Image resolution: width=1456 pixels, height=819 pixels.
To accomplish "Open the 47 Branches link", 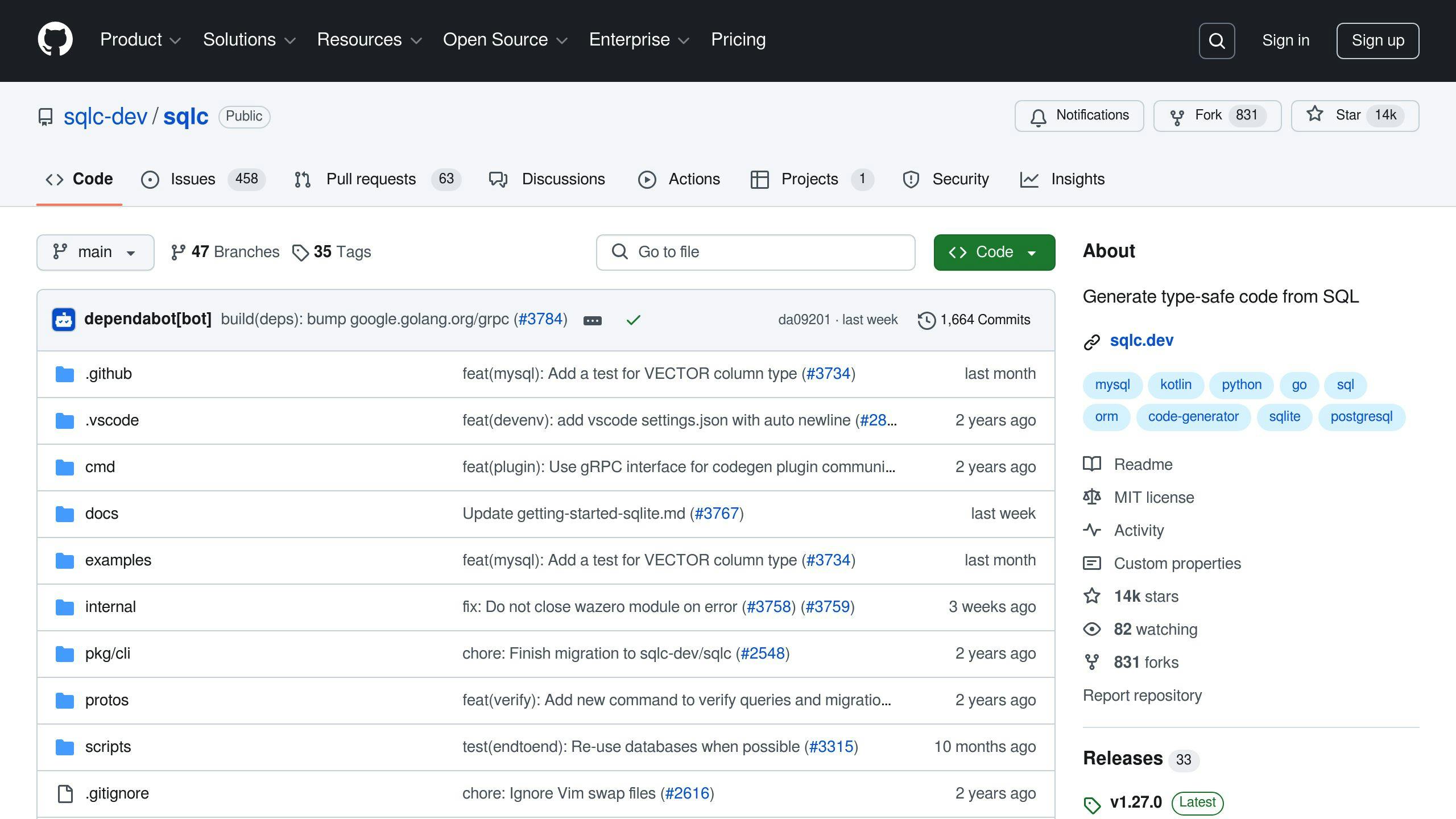I will (225, 252).
